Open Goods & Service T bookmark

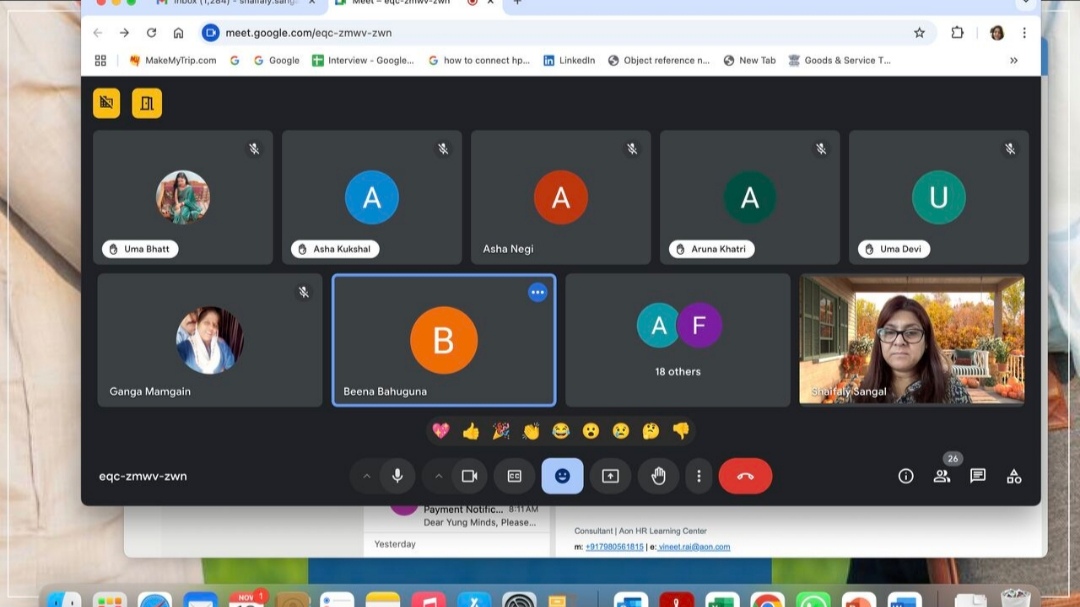[840, 61]
